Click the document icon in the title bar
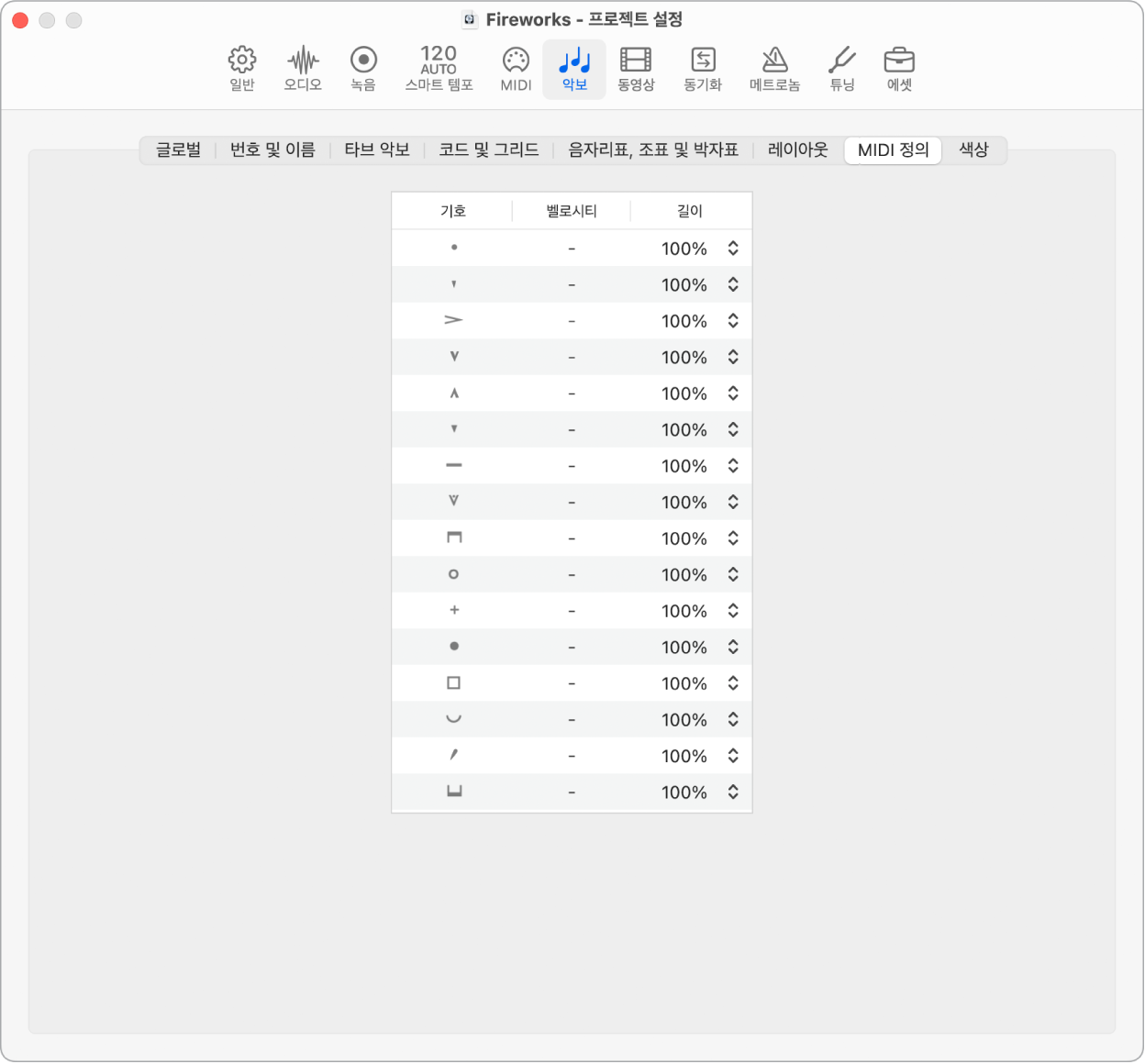This screenshot has width=1145, height=1064. 469,19
